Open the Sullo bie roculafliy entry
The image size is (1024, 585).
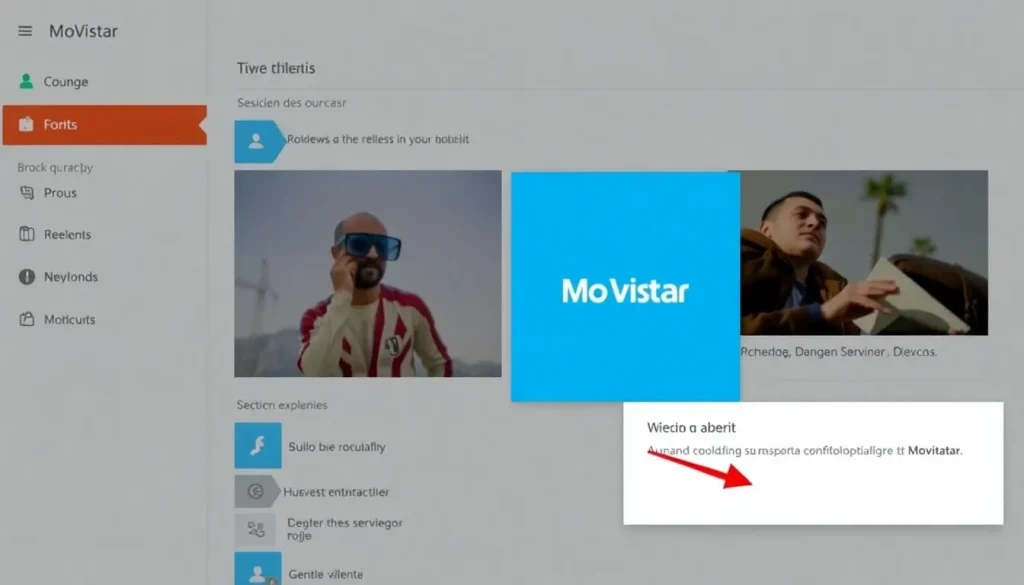[x=337, y=447]
